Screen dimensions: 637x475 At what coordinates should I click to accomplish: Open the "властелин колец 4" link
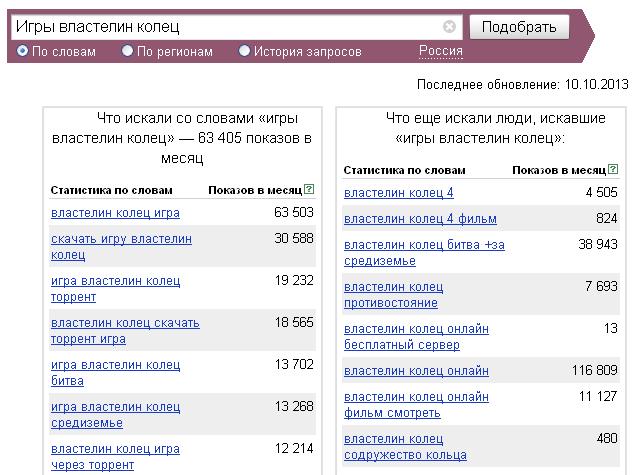pyautogui.click(x=399, y=193)
